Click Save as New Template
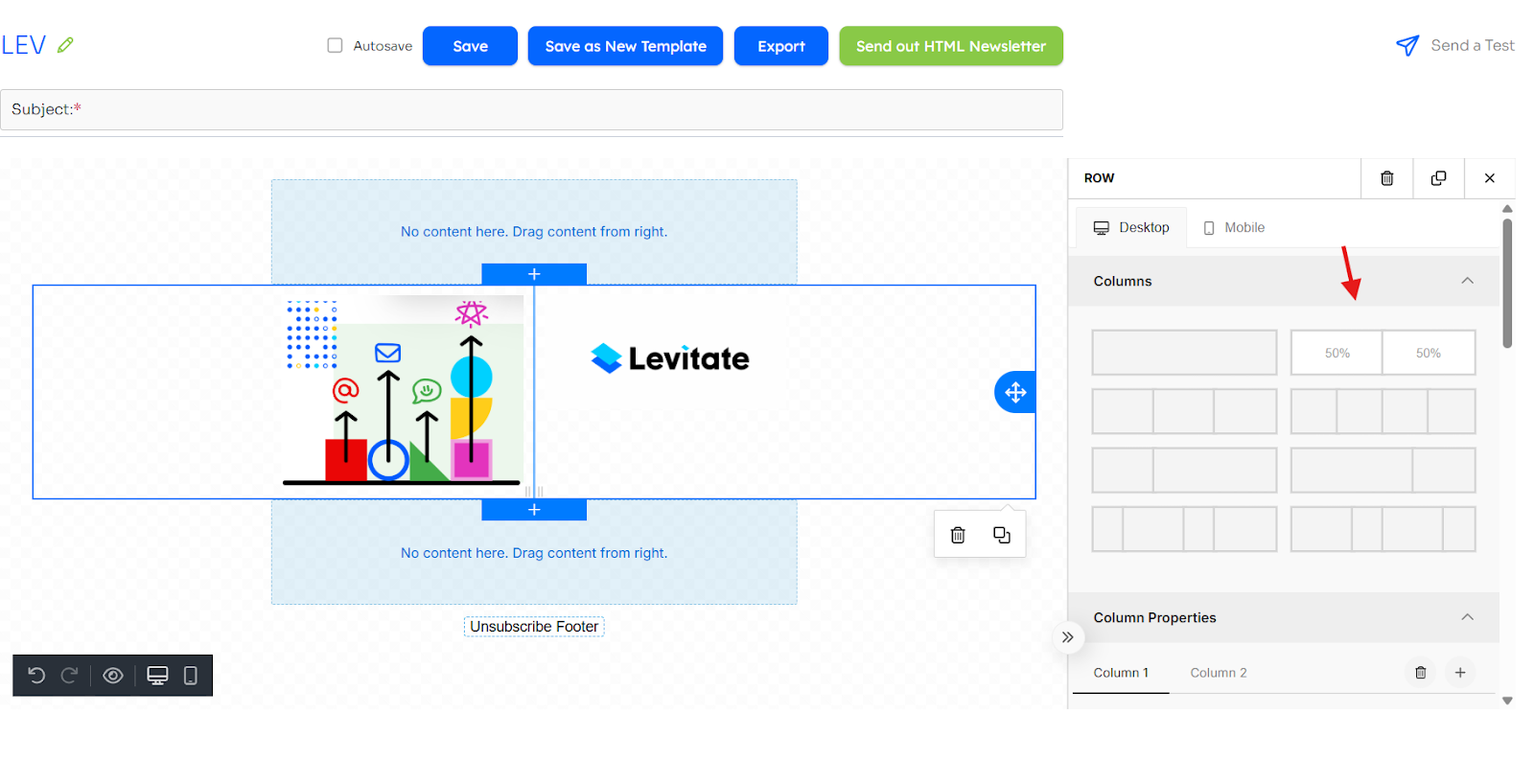1534x784 pixels. (625, 46)
